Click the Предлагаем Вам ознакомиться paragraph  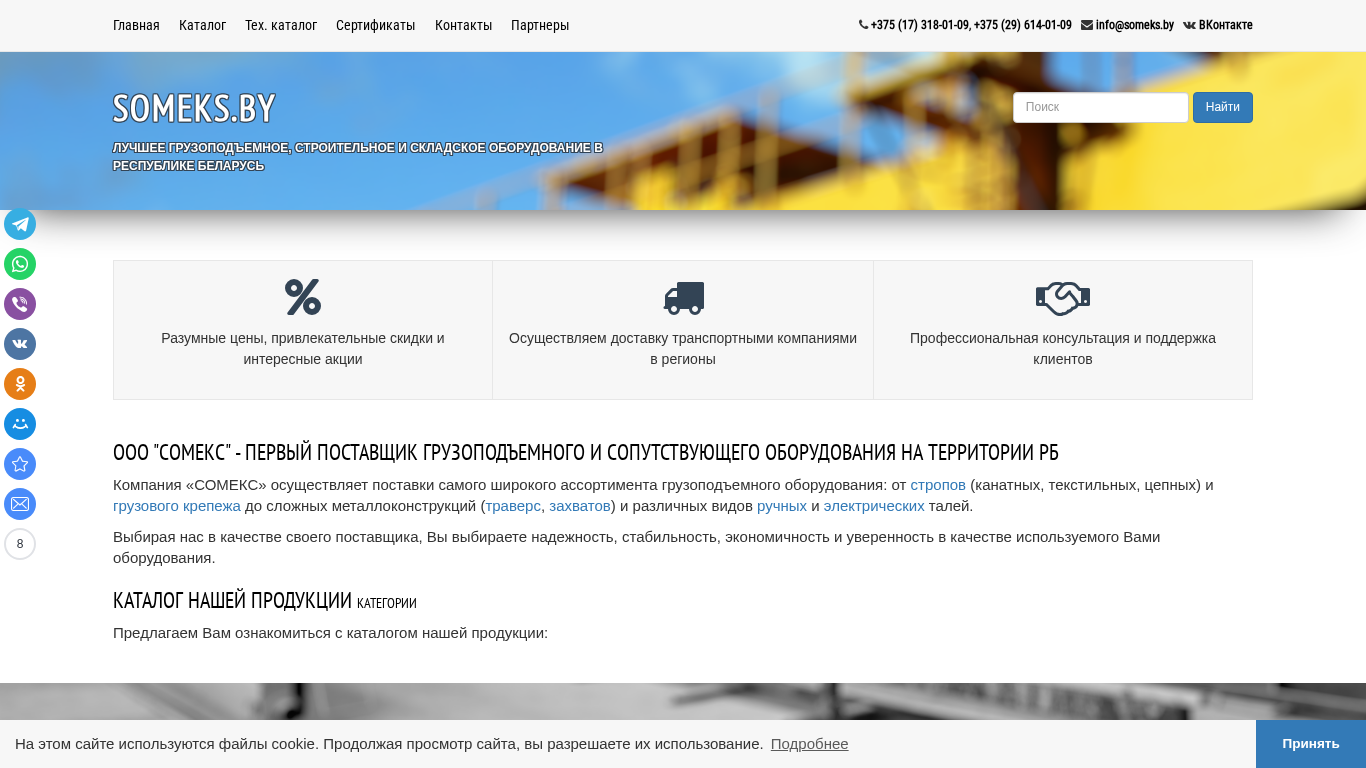point(330,633)
